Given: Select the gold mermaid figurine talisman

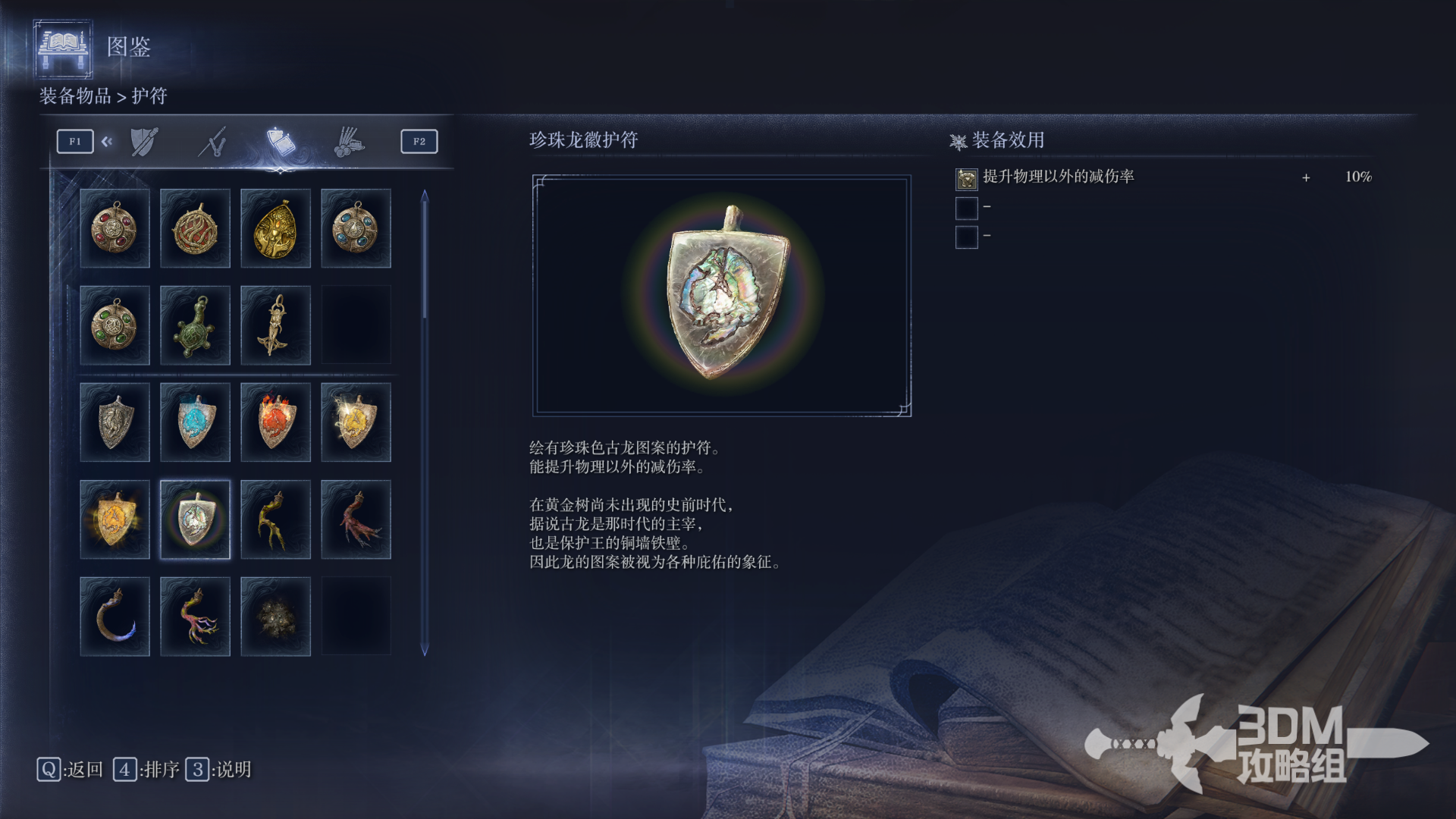Looking at the screenshot, I should [275, 325].
